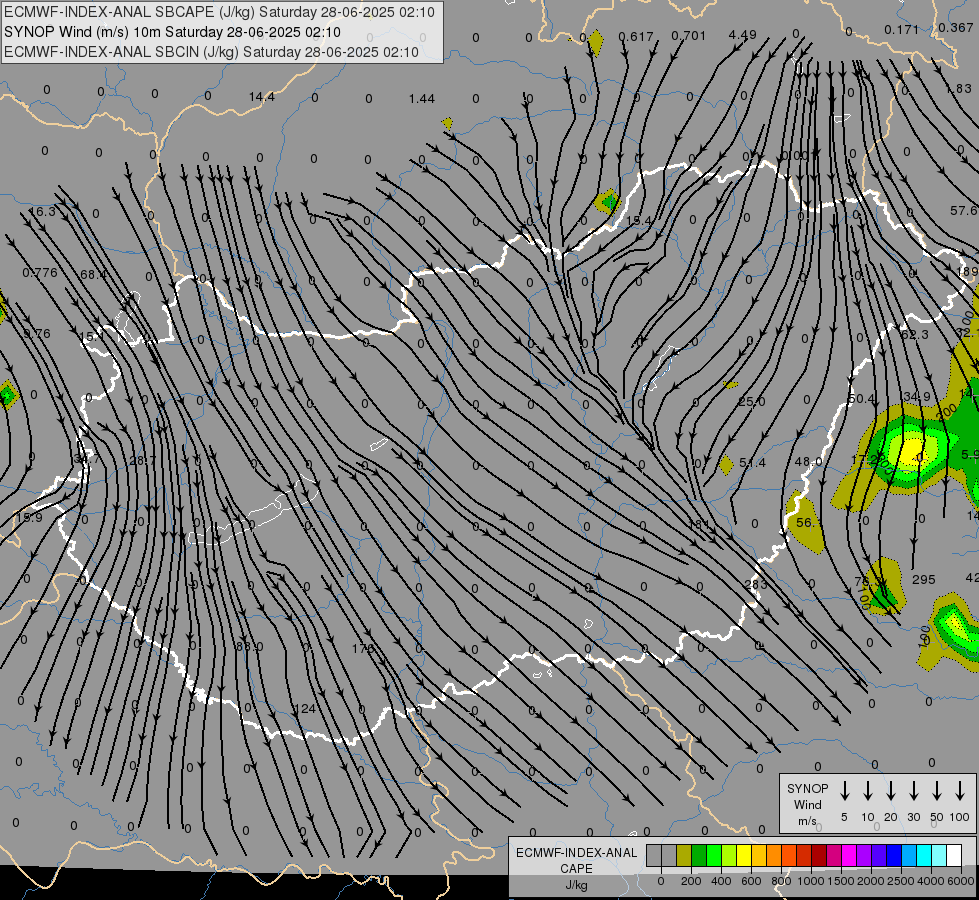Click the 283 value on the map
Image resolution: width=979 pixels, height=900 pixels.
[755, 585]
